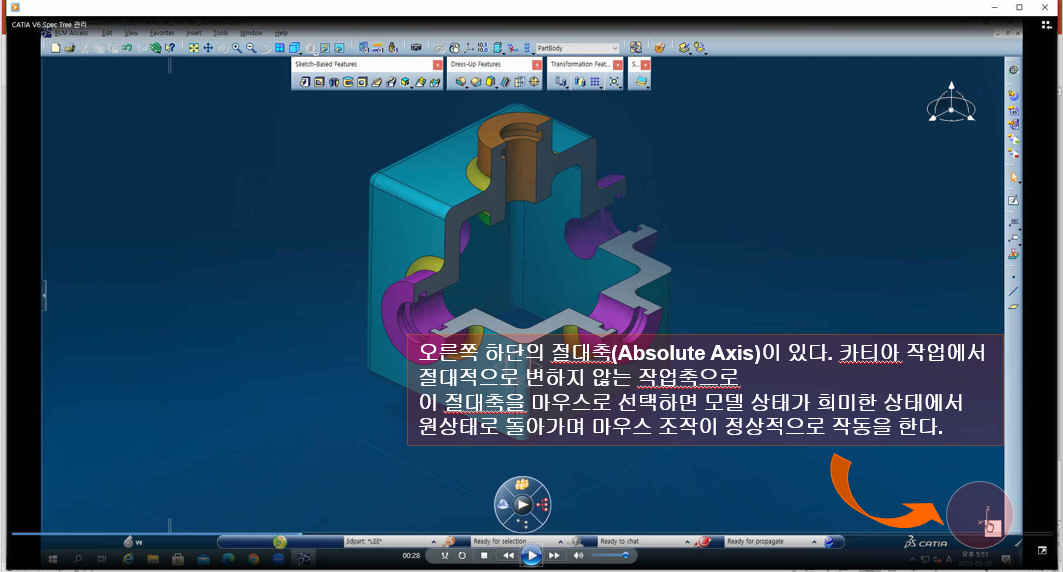Click the Rectangular Pattern grid icon
1063x572 pixels.
pos(594,82)
